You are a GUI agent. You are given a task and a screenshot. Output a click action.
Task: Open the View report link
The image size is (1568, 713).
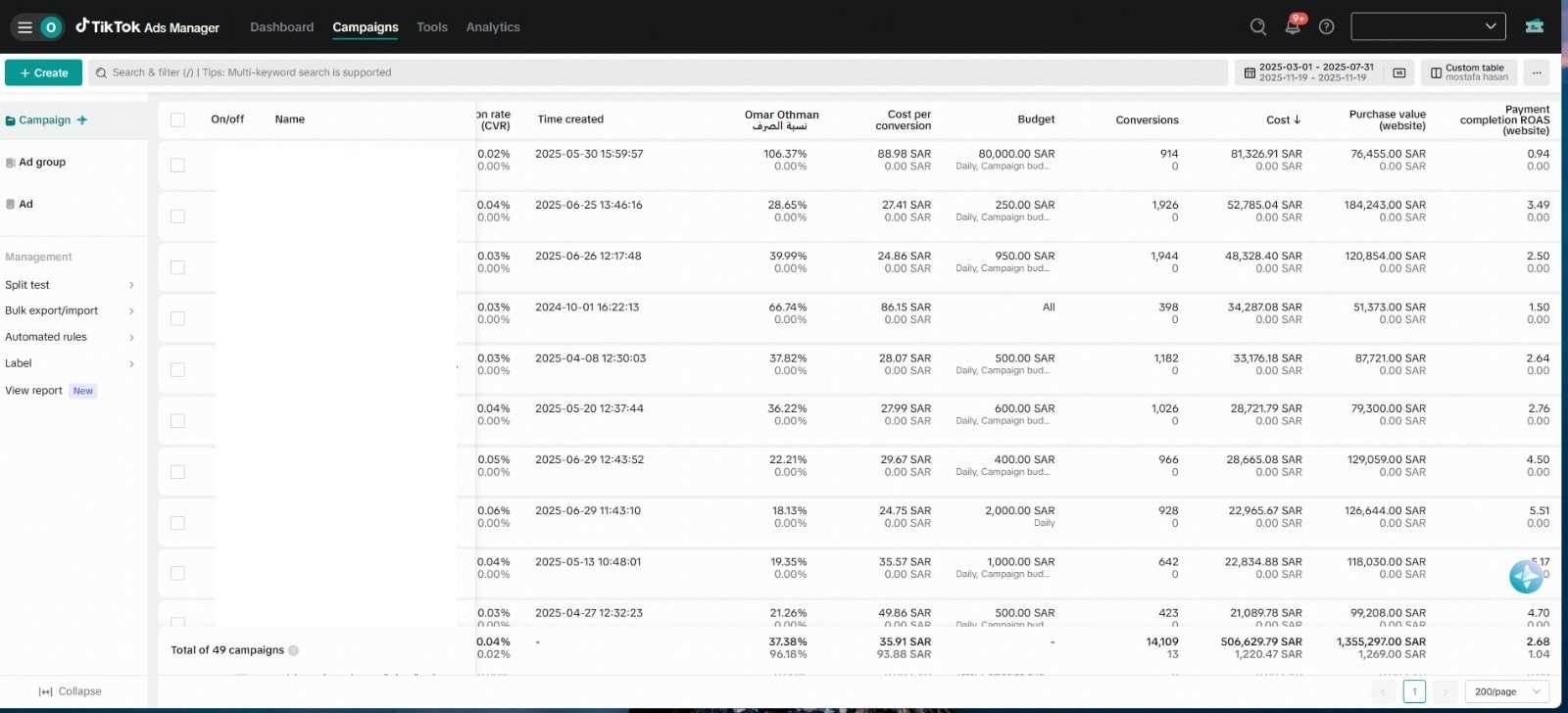pyautogui.click(x=33, y=391)
